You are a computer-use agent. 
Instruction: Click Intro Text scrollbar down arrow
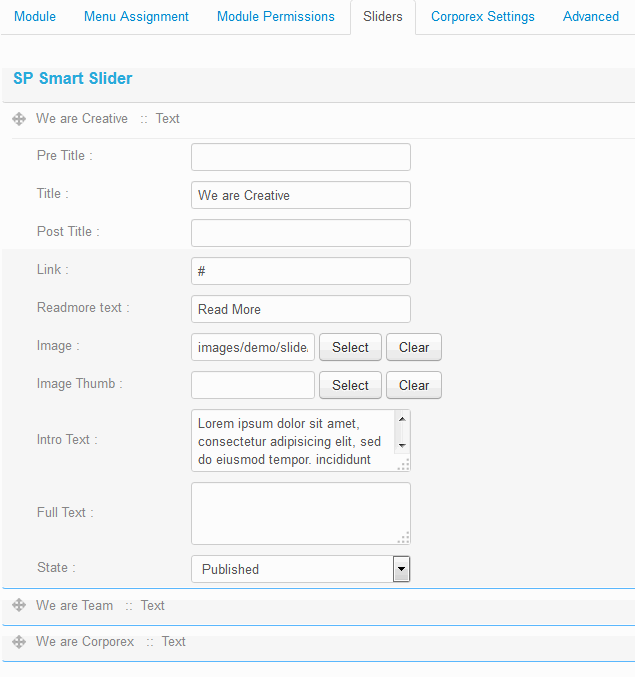point(402,445)
